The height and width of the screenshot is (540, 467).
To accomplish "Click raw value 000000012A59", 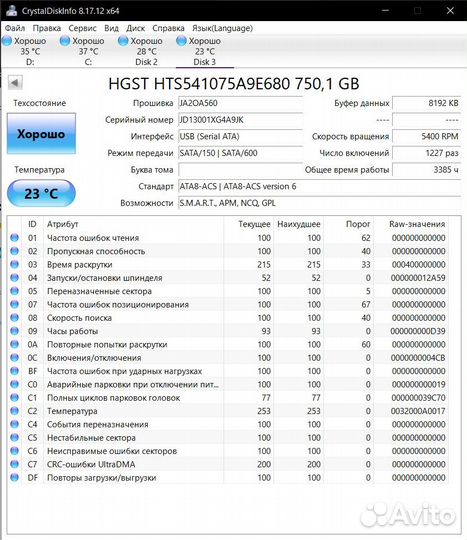I will 418,278.
